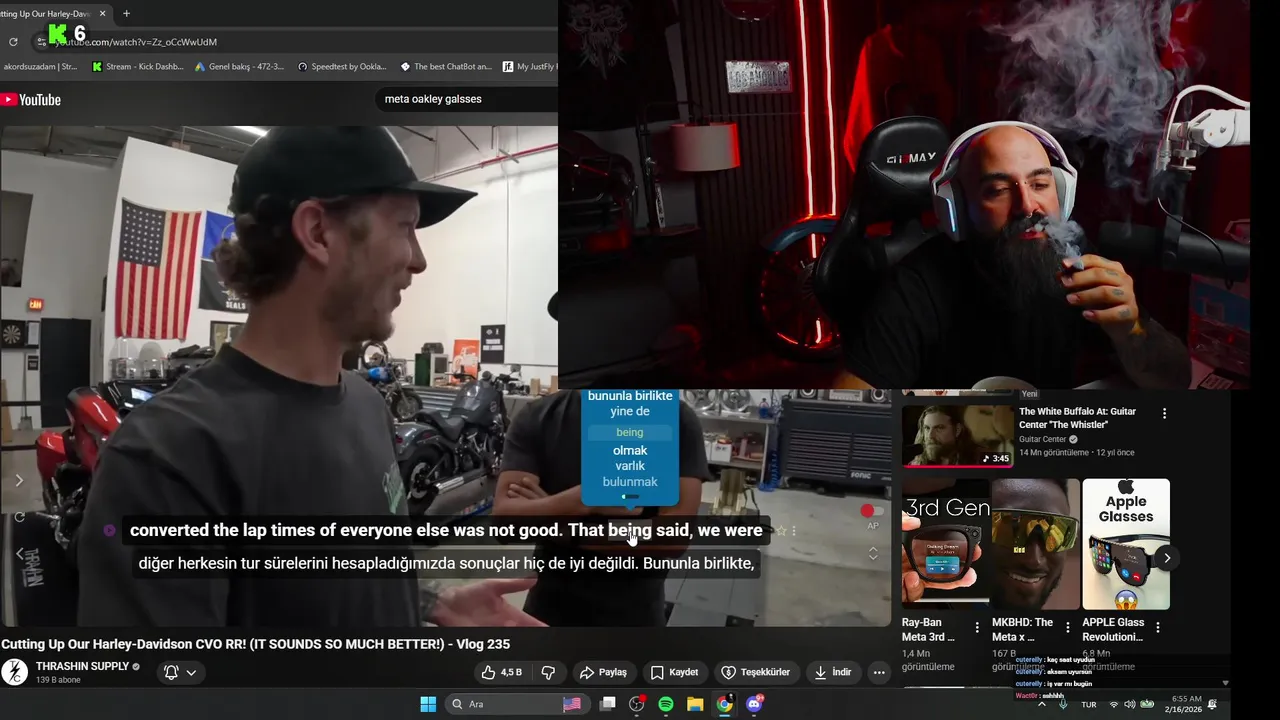This screenshot has width=1280, height=720.
Task: Share the video via Paylaş
Action: (x=603, y=672)
